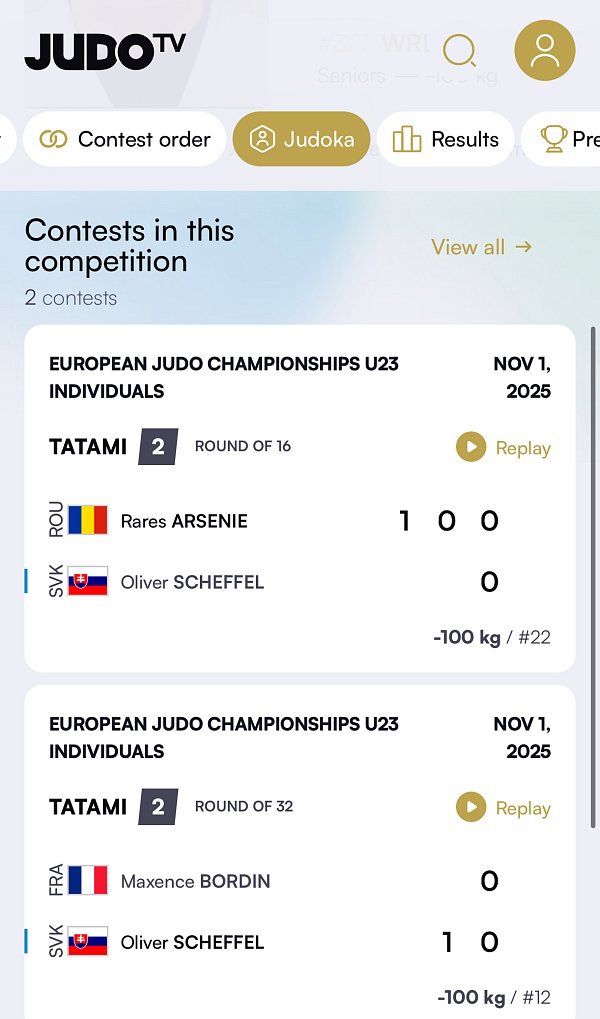Click the JudoTV logo

click(105, 50)
